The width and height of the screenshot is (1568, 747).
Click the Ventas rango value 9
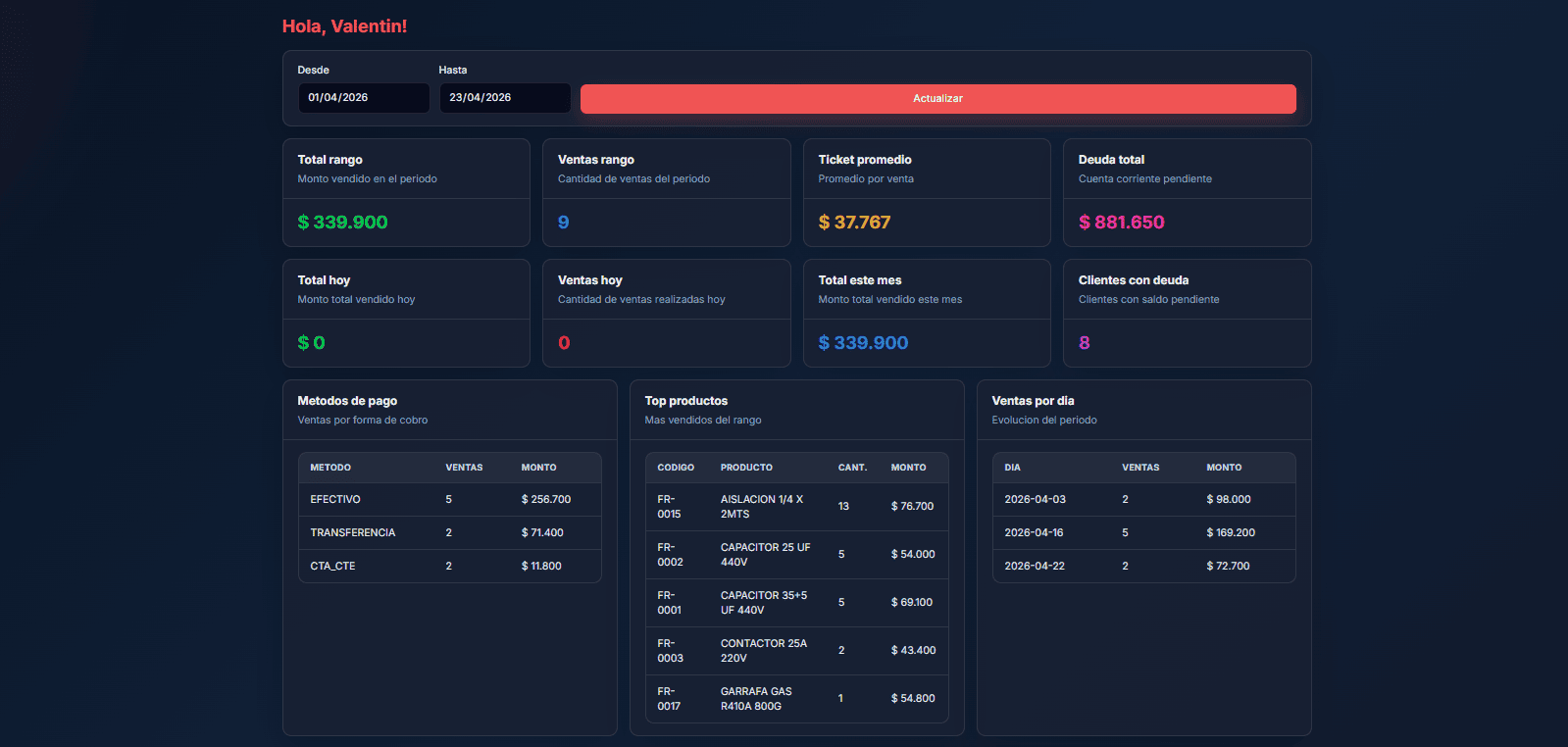coord(564,223)
